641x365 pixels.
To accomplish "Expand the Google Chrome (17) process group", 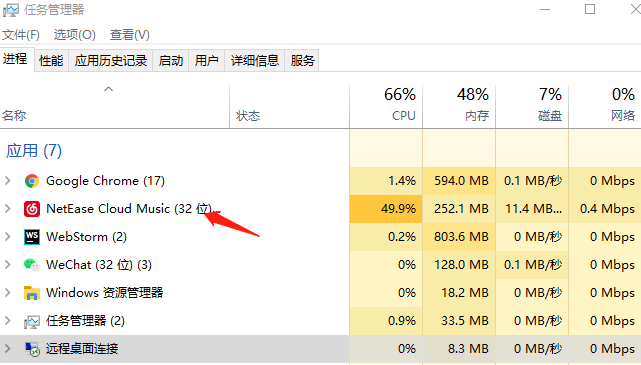I will (7, 180).
